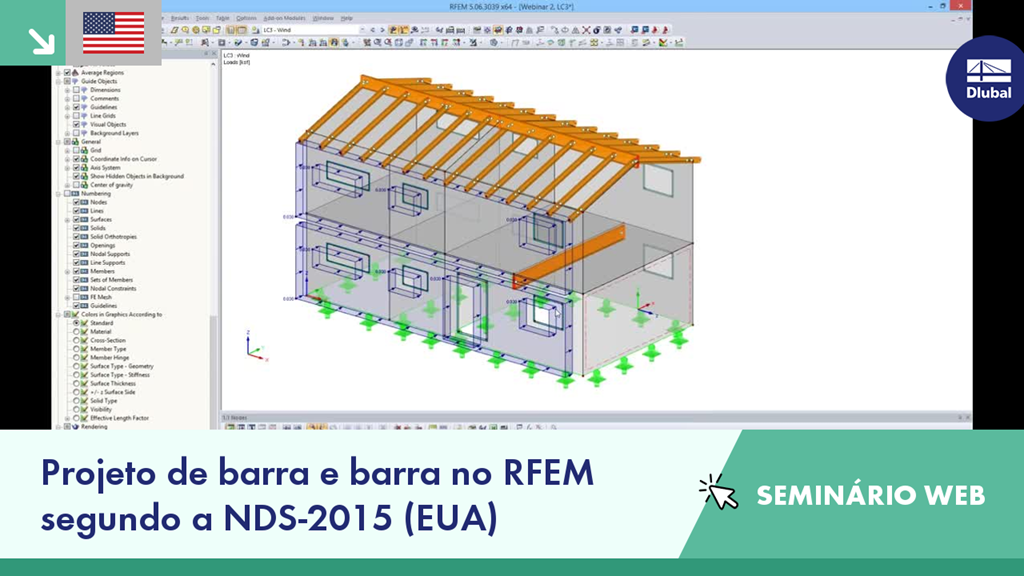Viewport: 1024px width, 576px height.
Task: Click the video title 'Projeto de barra e barra no RFEM'
Action: (x=317, y=473)
